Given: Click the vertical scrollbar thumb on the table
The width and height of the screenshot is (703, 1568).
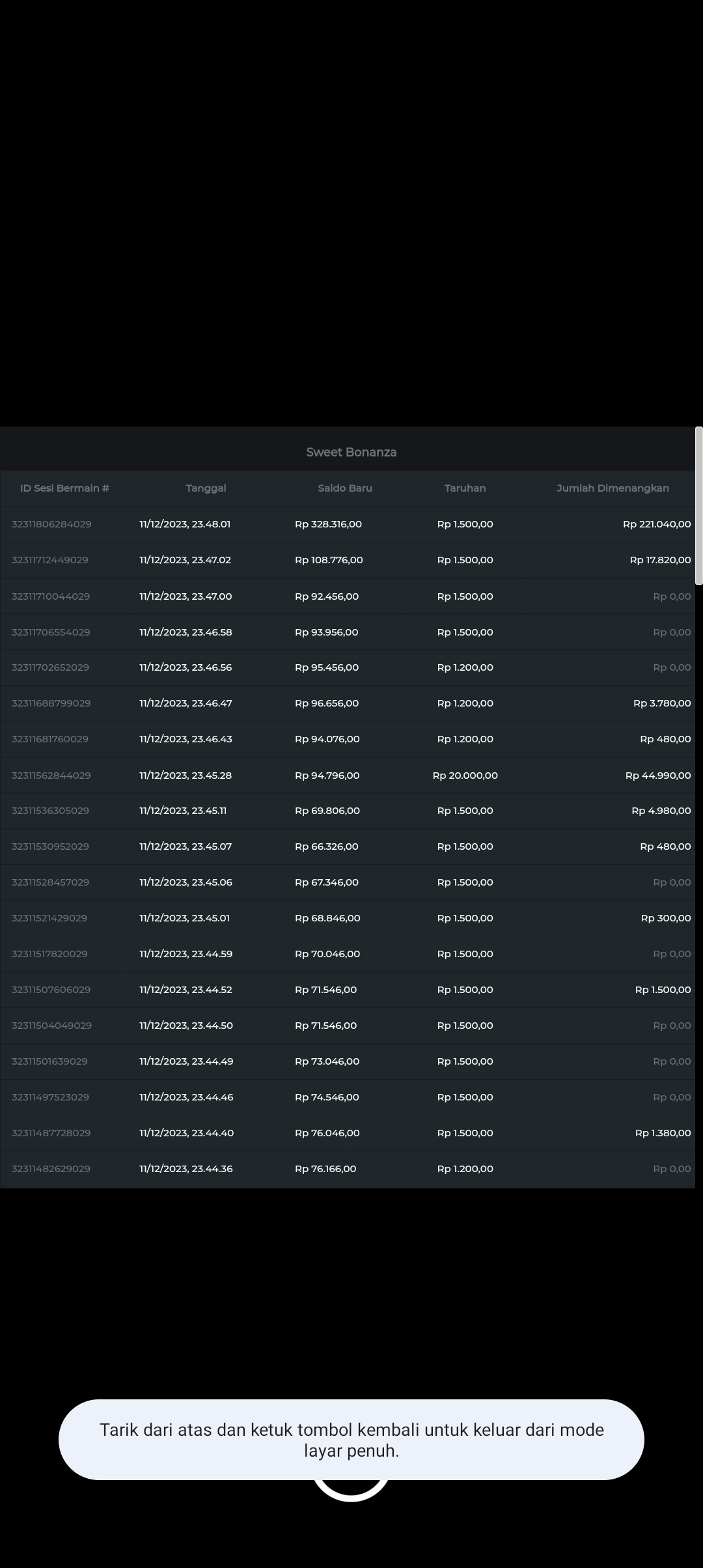Looking at the screenshot, I should point(698,505).
